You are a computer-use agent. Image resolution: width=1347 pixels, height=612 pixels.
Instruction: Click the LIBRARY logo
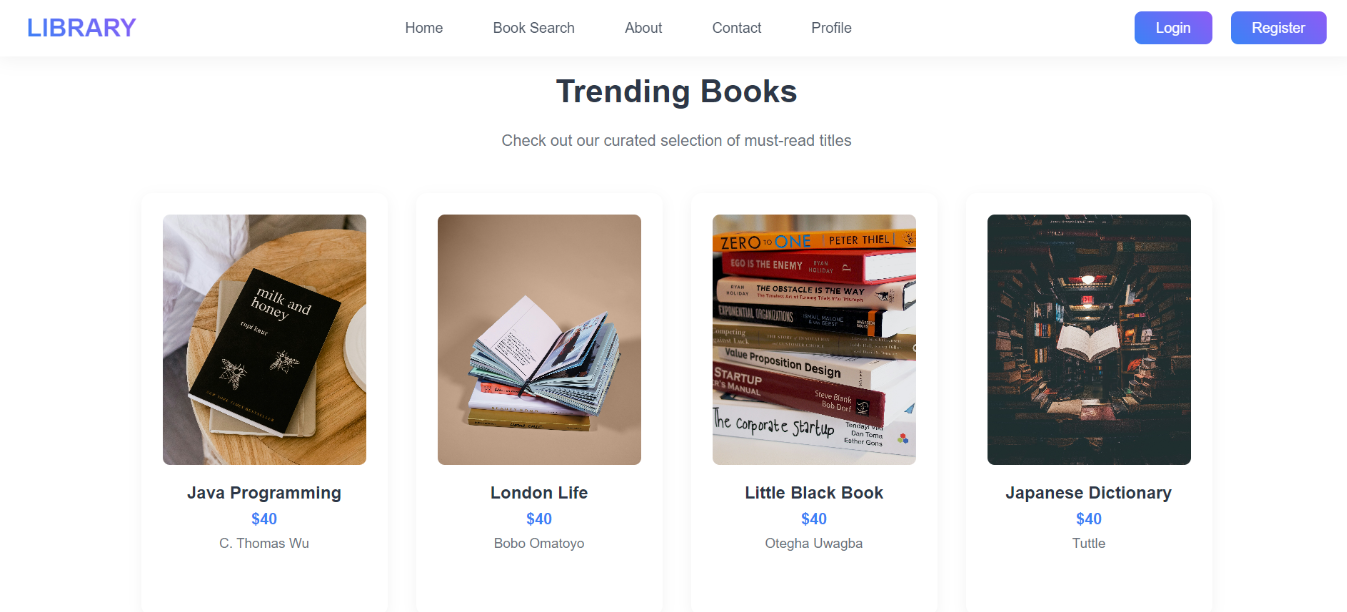[x=81, y=27]
